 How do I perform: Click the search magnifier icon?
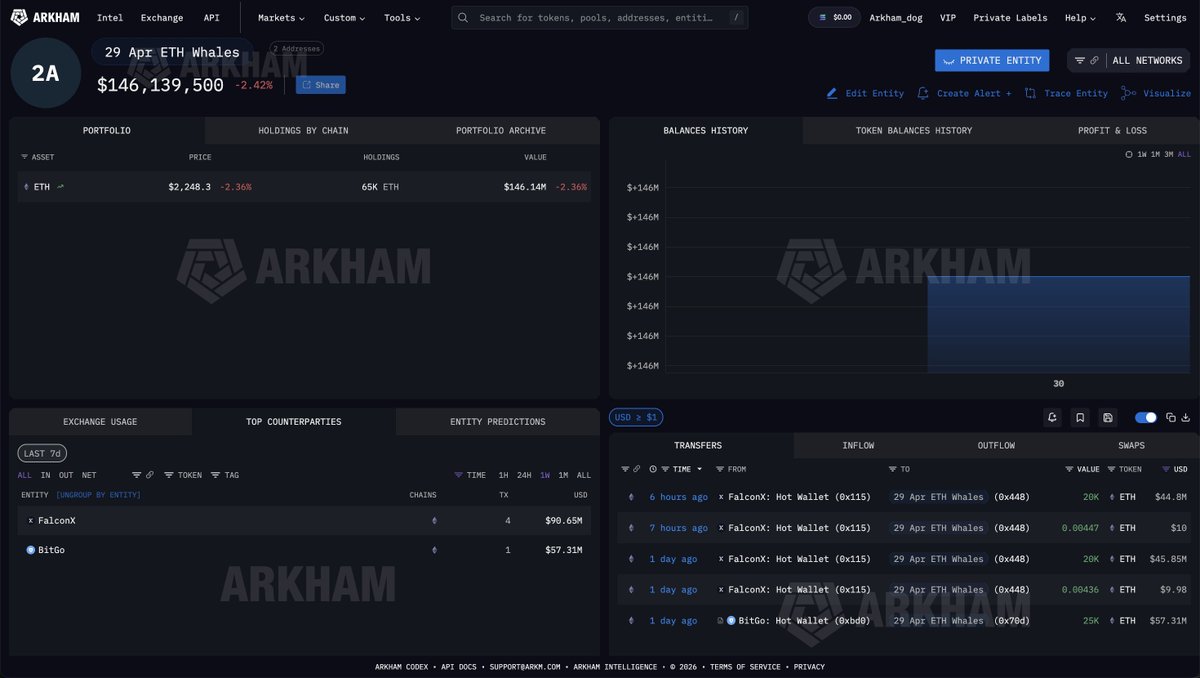click(465, 18)
